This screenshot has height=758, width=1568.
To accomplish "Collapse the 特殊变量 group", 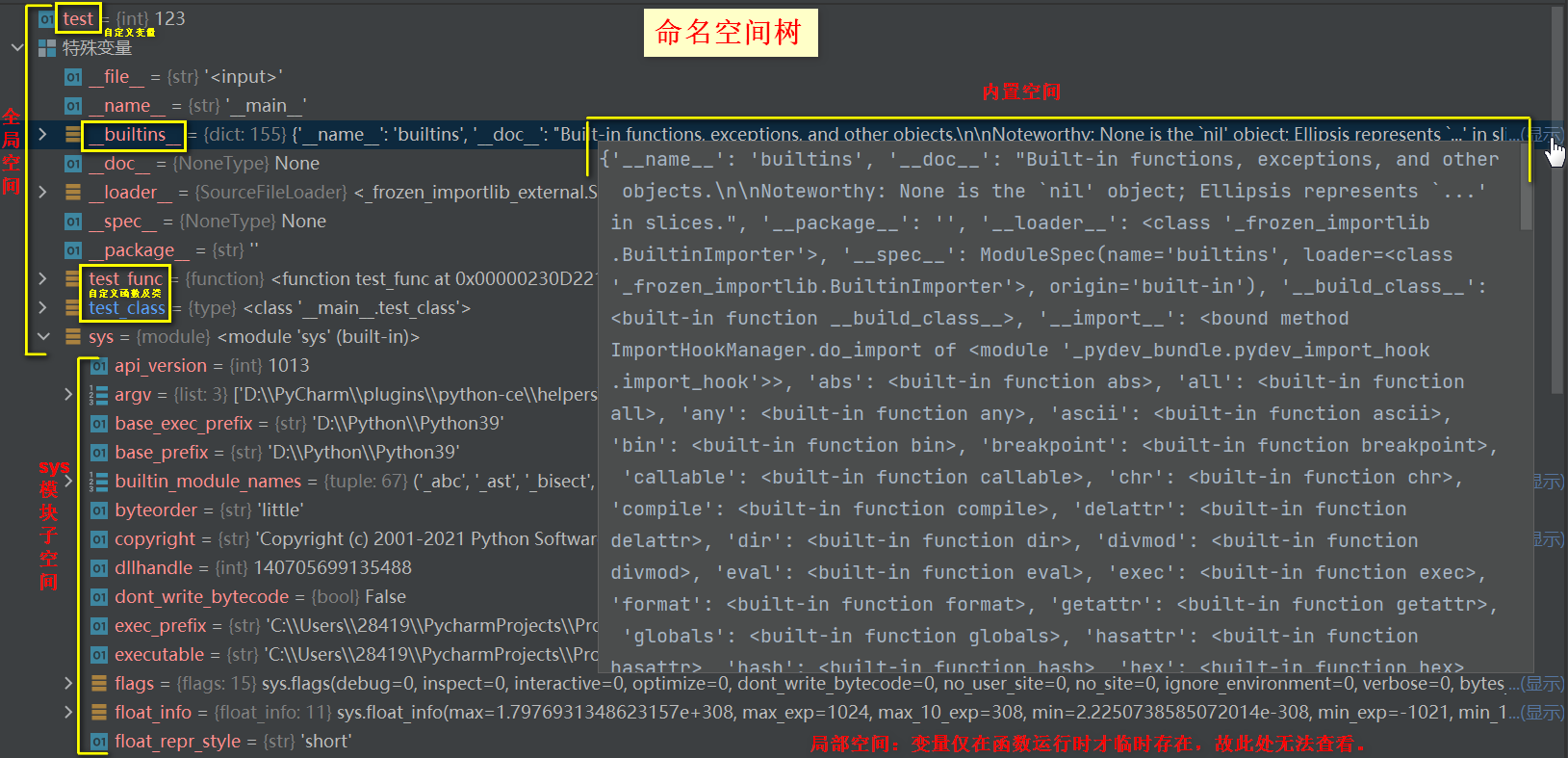I will [x=17, y=47].
